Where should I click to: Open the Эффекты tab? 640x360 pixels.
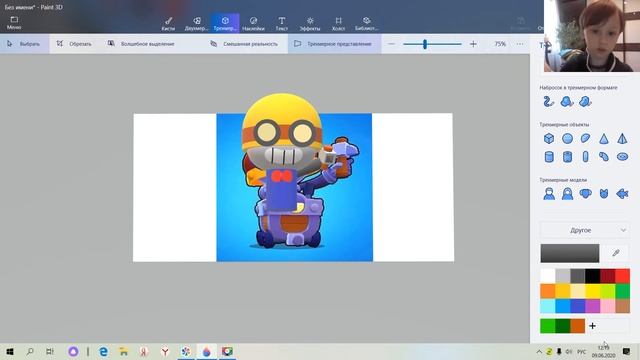pos(310,24)
